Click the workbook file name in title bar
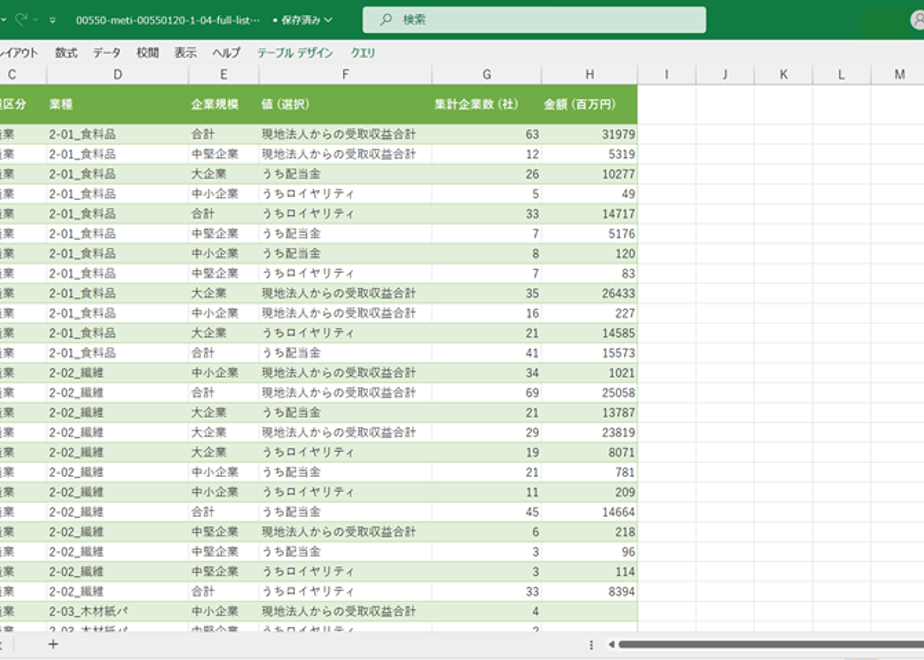Viewport: 924px width, 660px height. pyautogui.click(x=168, y=20)
